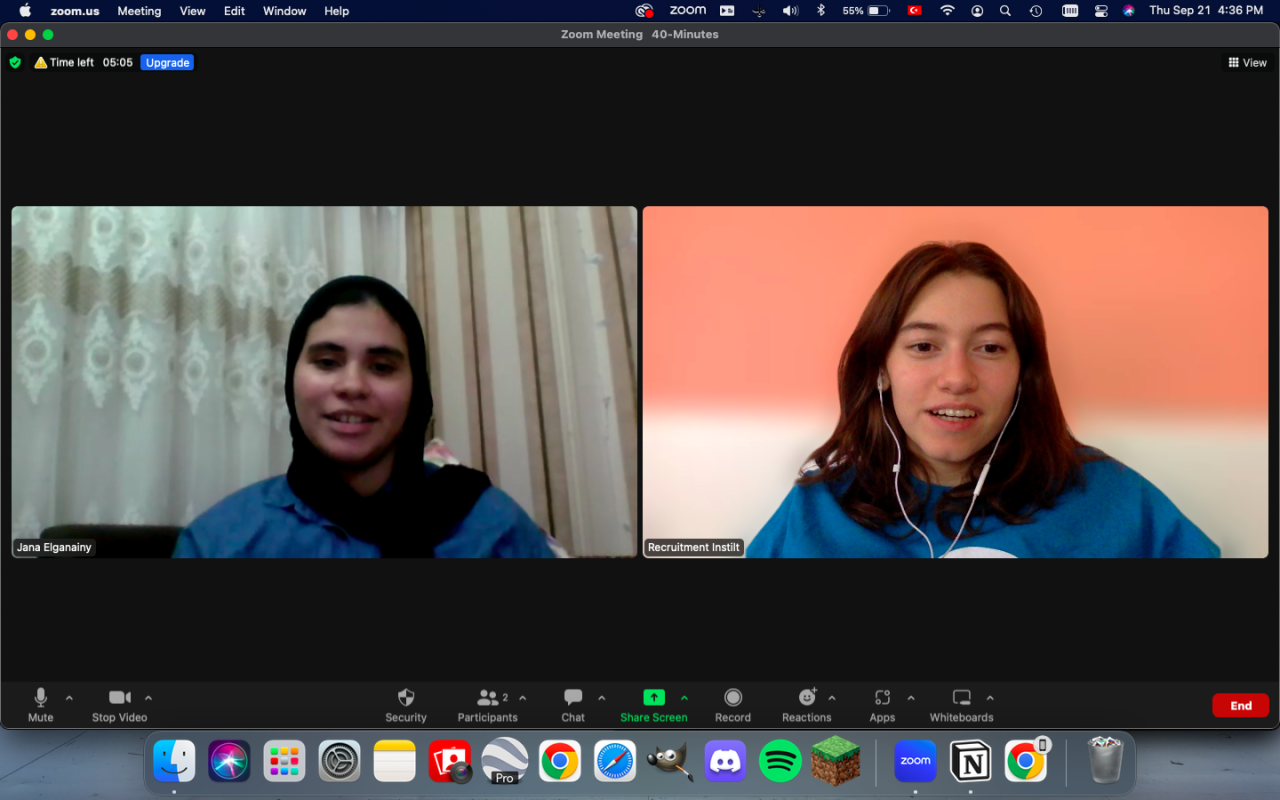This screenshot has height=800, width=1280.
Task: Expand share options arrow beside Share Screen
Action: click(x=684, y=698)
